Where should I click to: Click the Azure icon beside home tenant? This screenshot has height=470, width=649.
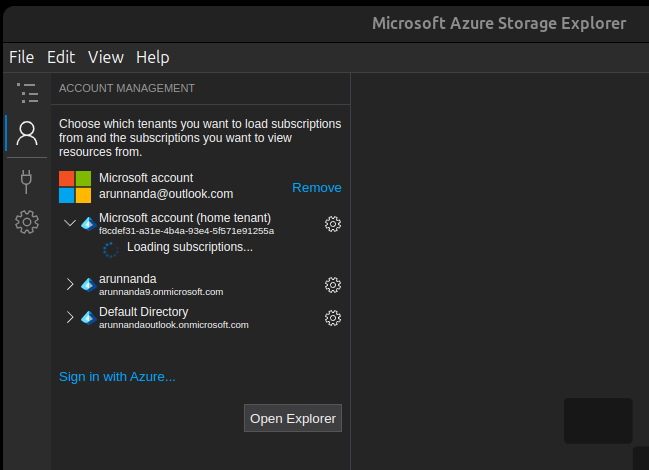(89, 224)
